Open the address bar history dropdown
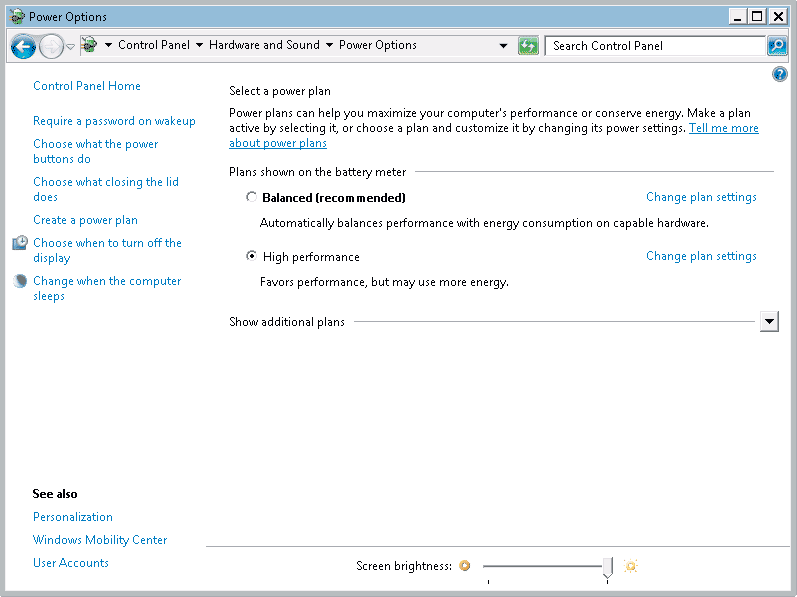 [x=503, y=46]
